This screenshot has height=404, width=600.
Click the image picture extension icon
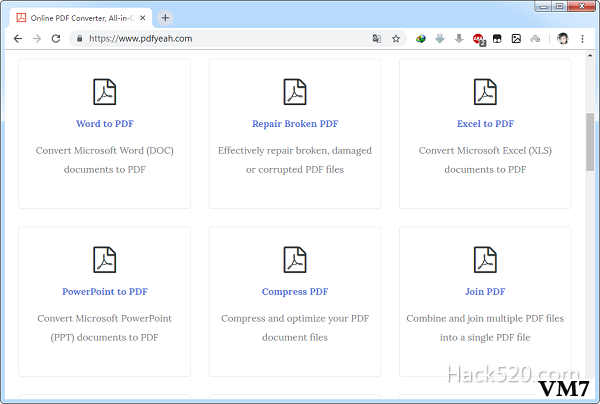point(516,39)
